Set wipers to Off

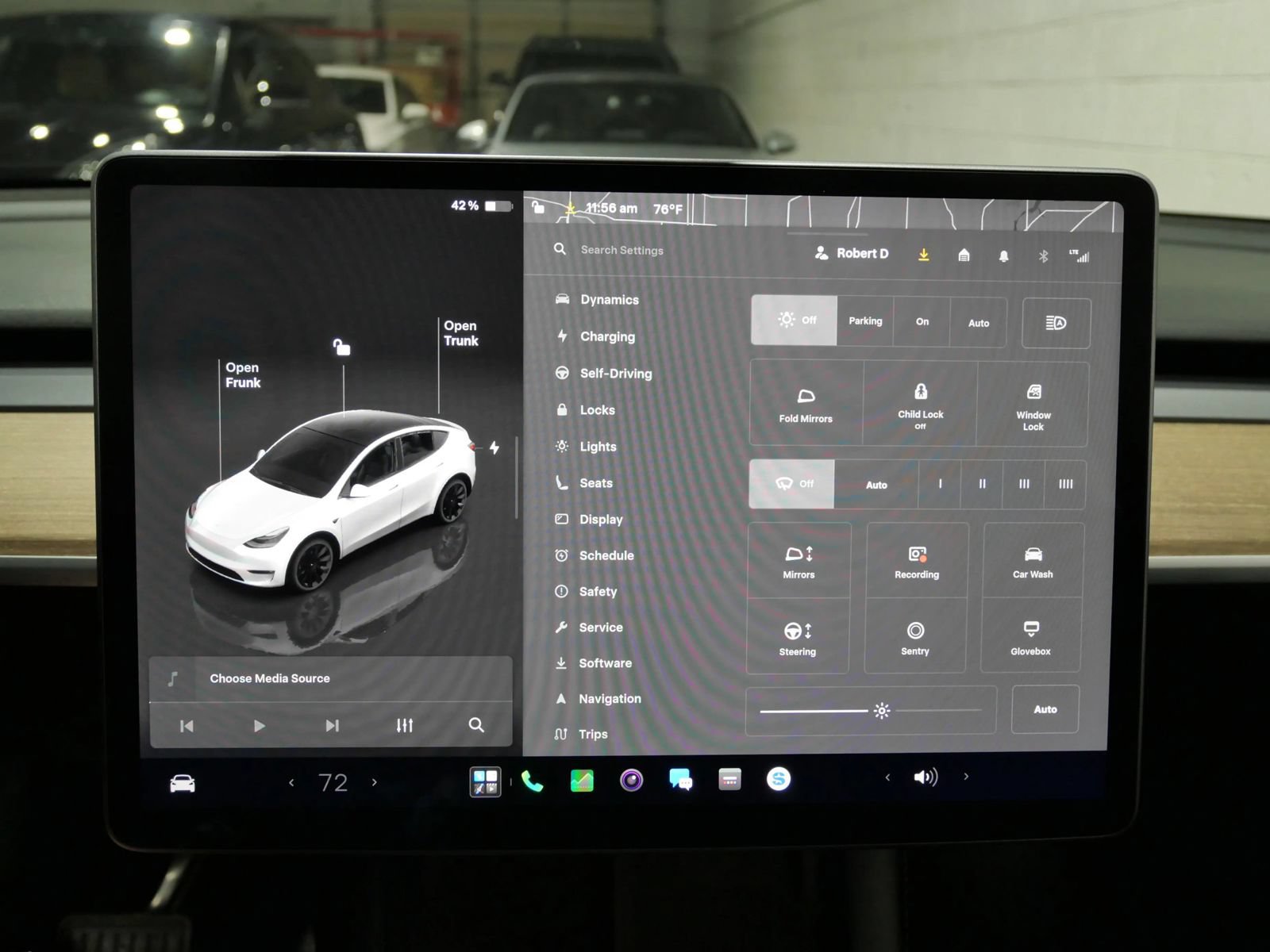(x=791, y=483)
